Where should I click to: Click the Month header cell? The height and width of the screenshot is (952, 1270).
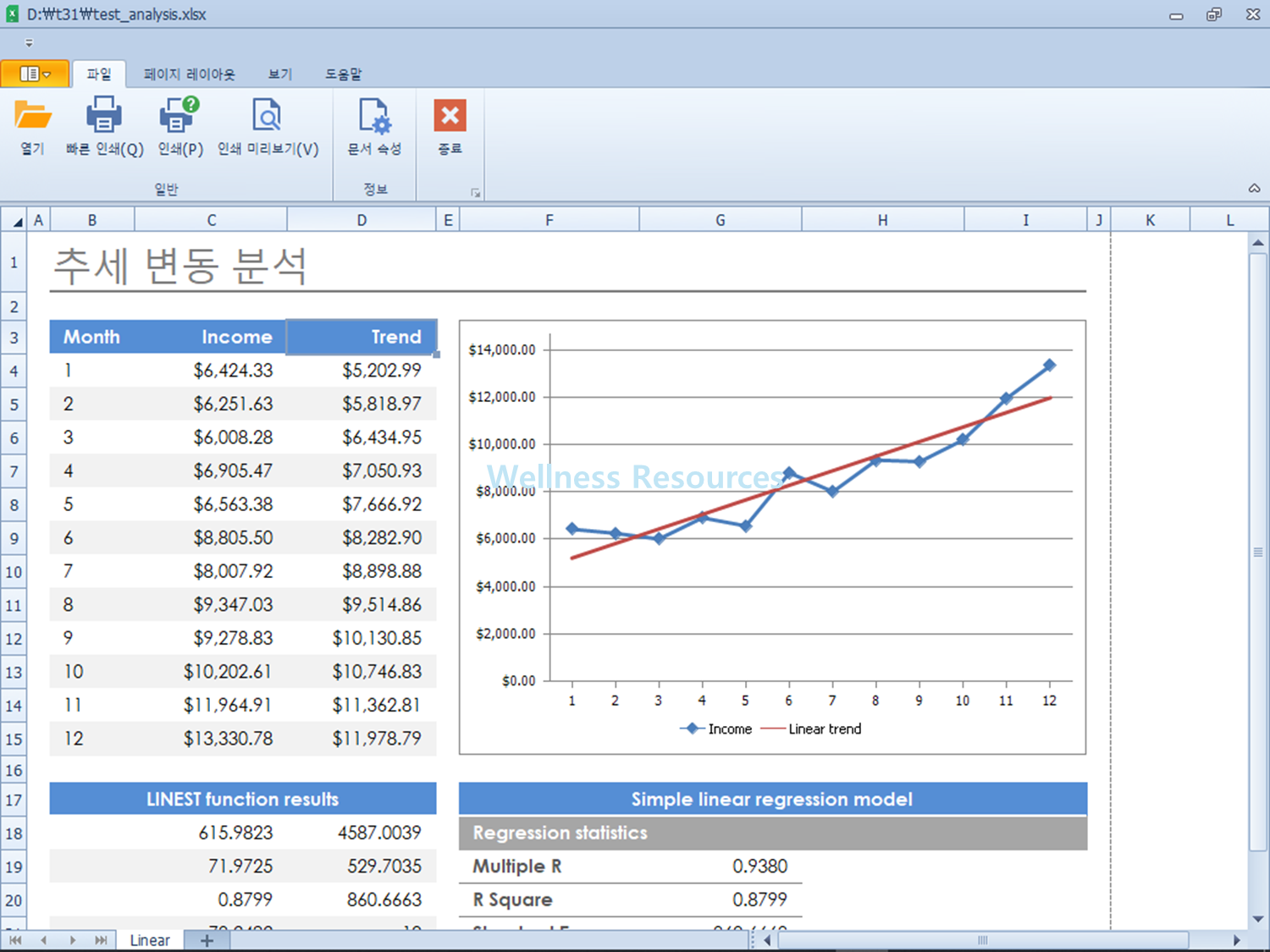pyautogui.click(x=92, y=337)
